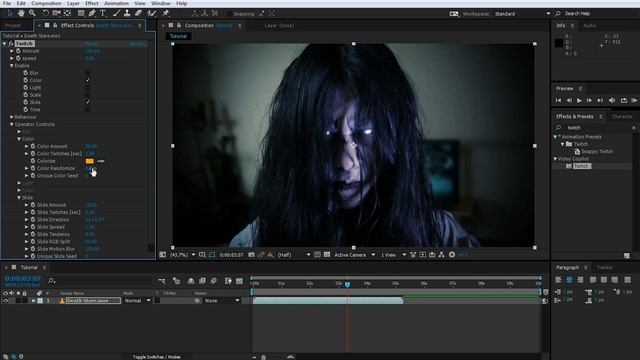
Task: Toggle the Time enable checkbox
Action: pyautogui.click(x=87, y=110)
